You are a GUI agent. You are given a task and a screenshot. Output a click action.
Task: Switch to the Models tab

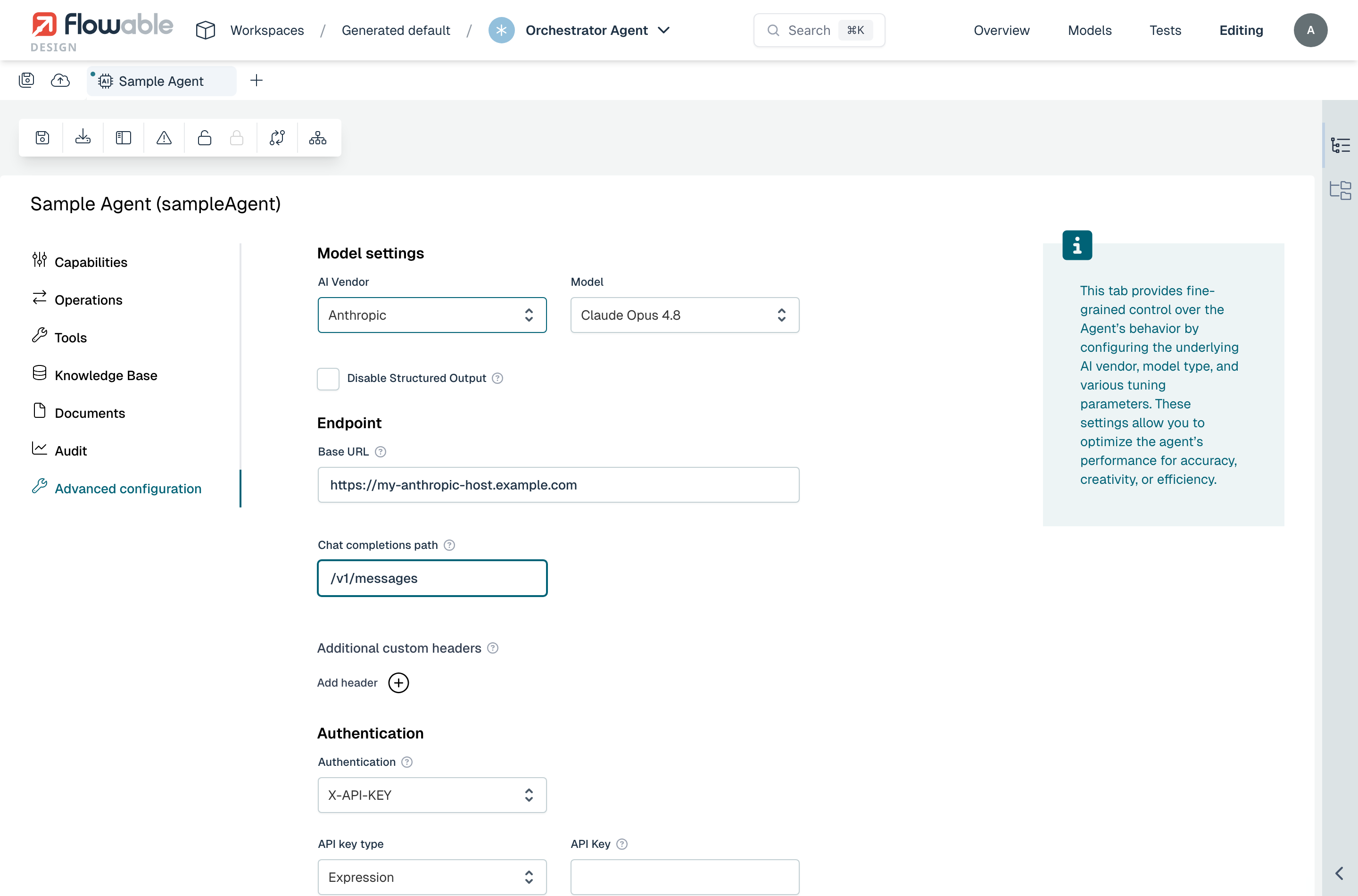pyautogui.click(x=1090, y=30)
